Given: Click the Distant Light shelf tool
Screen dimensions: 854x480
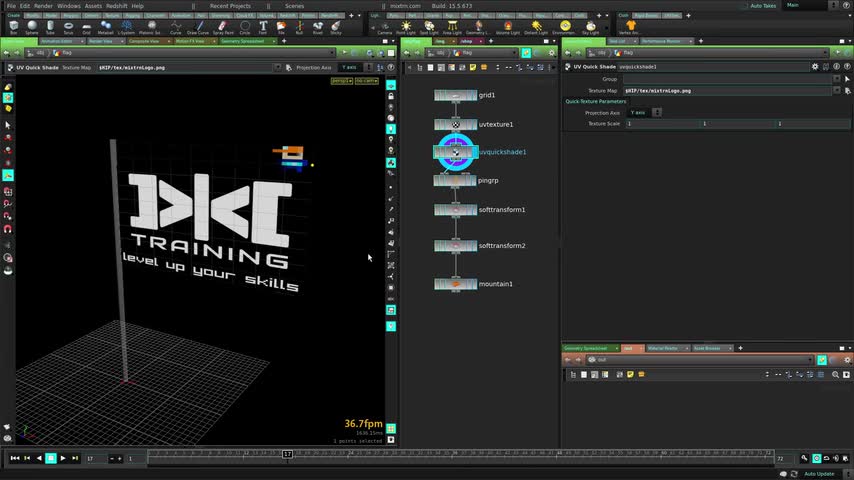Looking at the screenshot, I should [536, 27].
